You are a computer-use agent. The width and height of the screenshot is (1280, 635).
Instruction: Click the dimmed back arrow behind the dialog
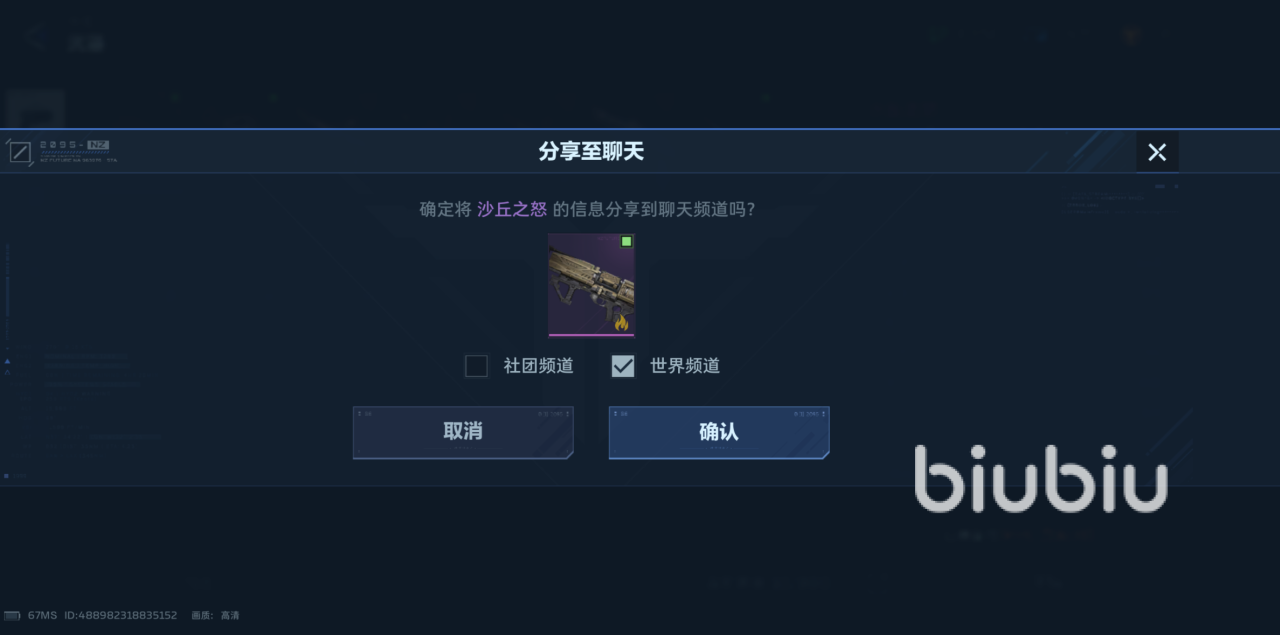pyautogui.click(x=38, y=38)
